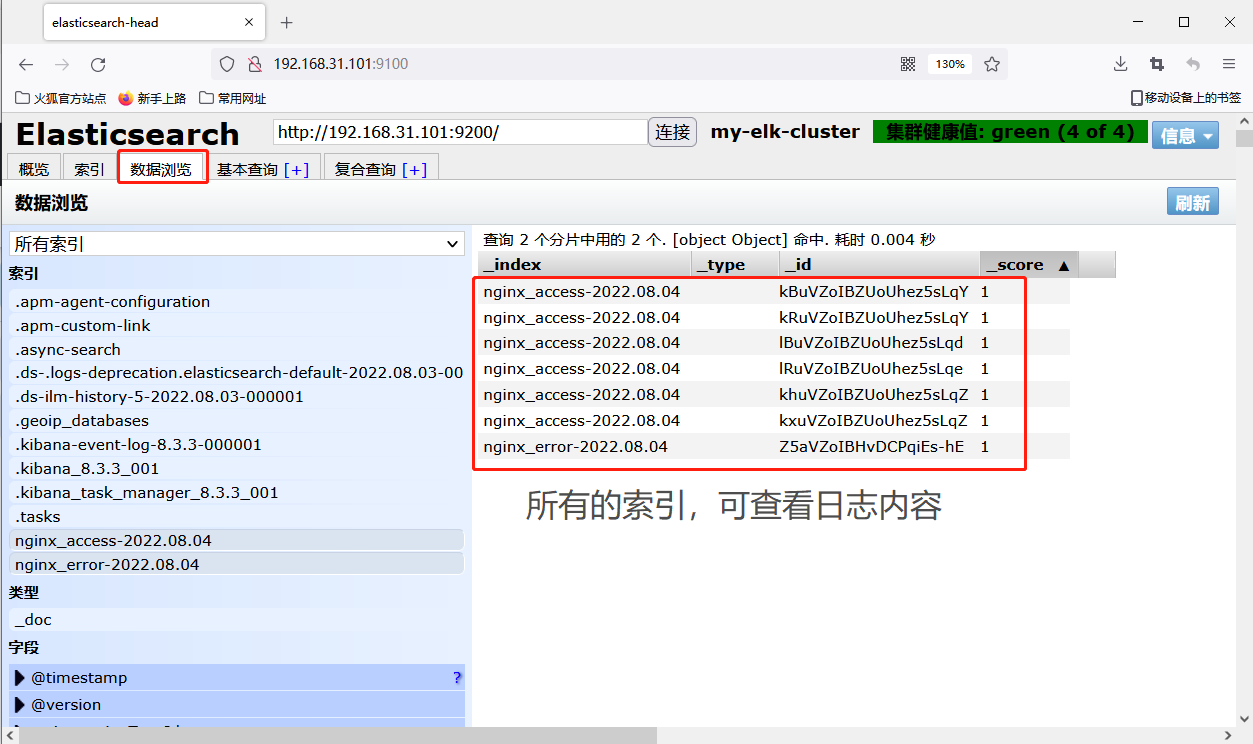Open the QR code icon in address bar
This screenshot has height=744, width=1253.
[908, 64]
